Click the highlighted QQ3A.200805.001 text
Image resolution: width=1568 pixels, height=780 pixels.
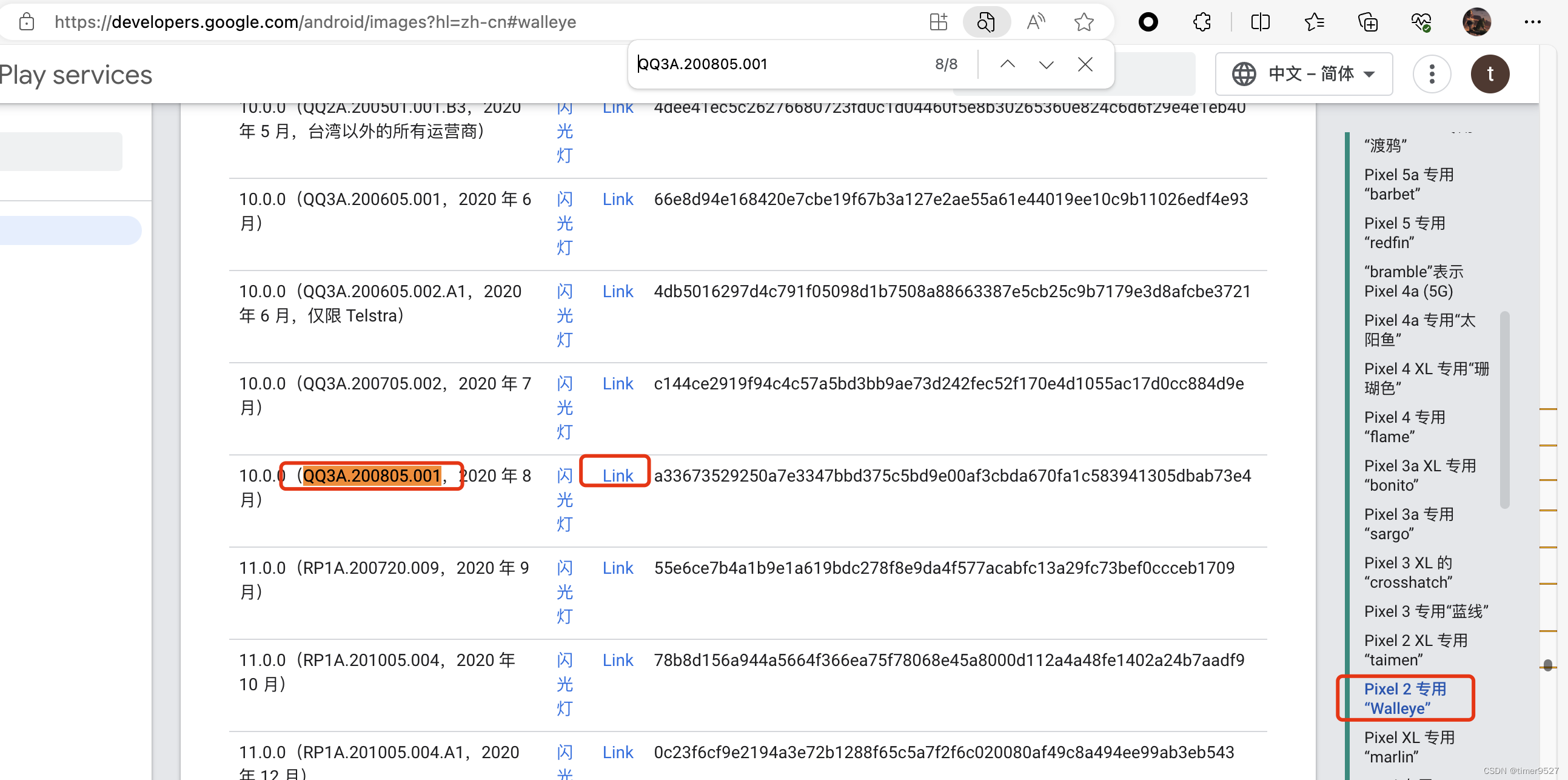coord(371,476)
